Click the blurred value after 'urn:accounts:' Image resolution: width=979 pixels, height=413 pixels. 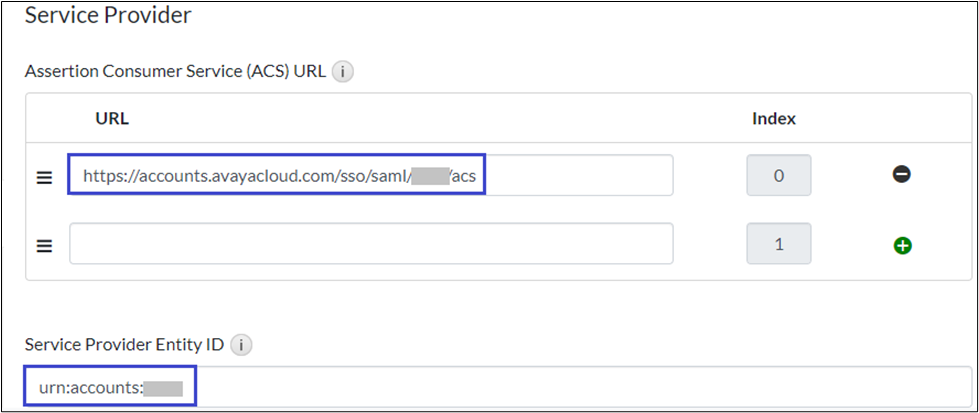[x=163, y=387]
